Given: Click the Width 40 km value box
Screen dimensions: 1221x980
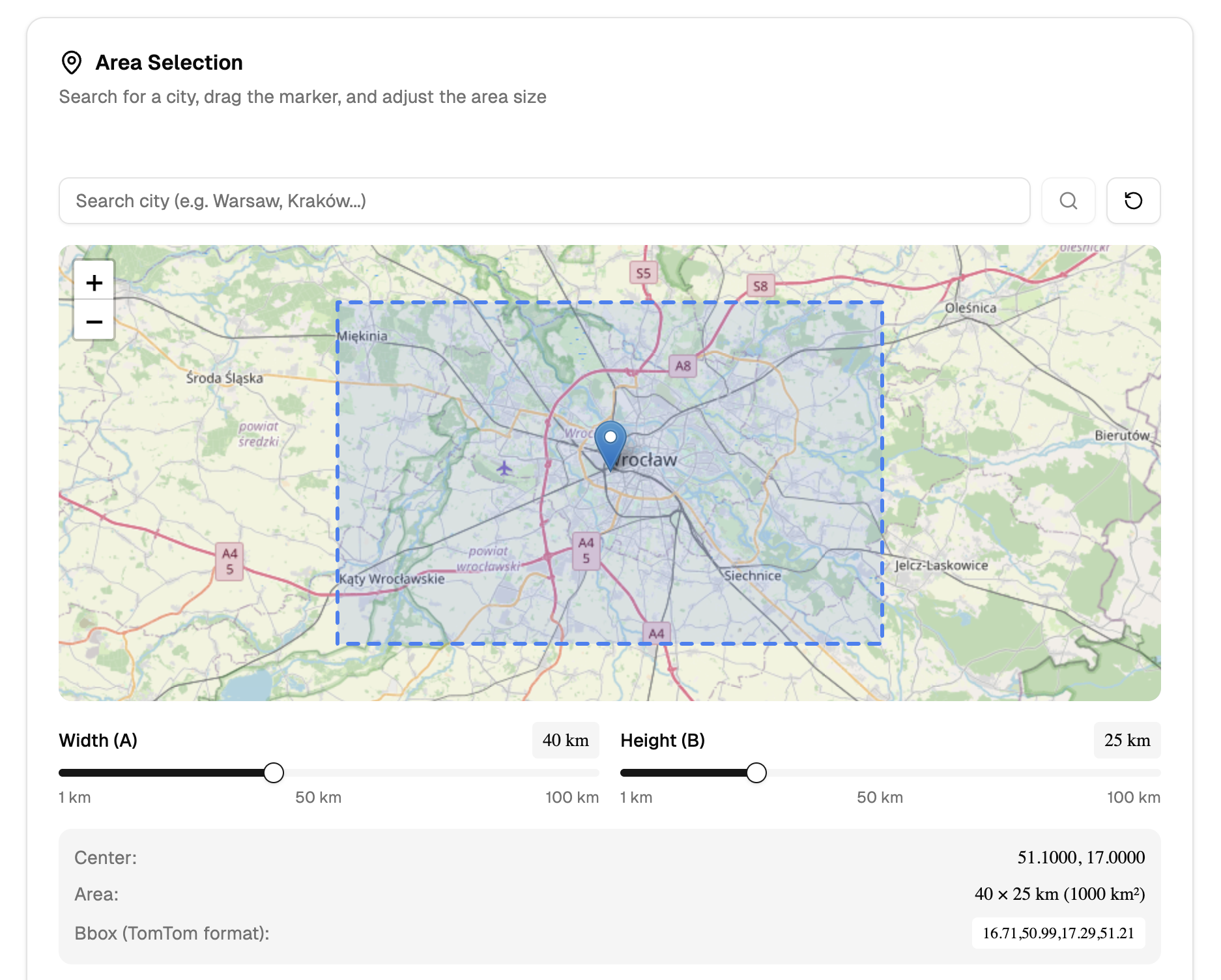Looking at the screenshot, I should 566,740.
